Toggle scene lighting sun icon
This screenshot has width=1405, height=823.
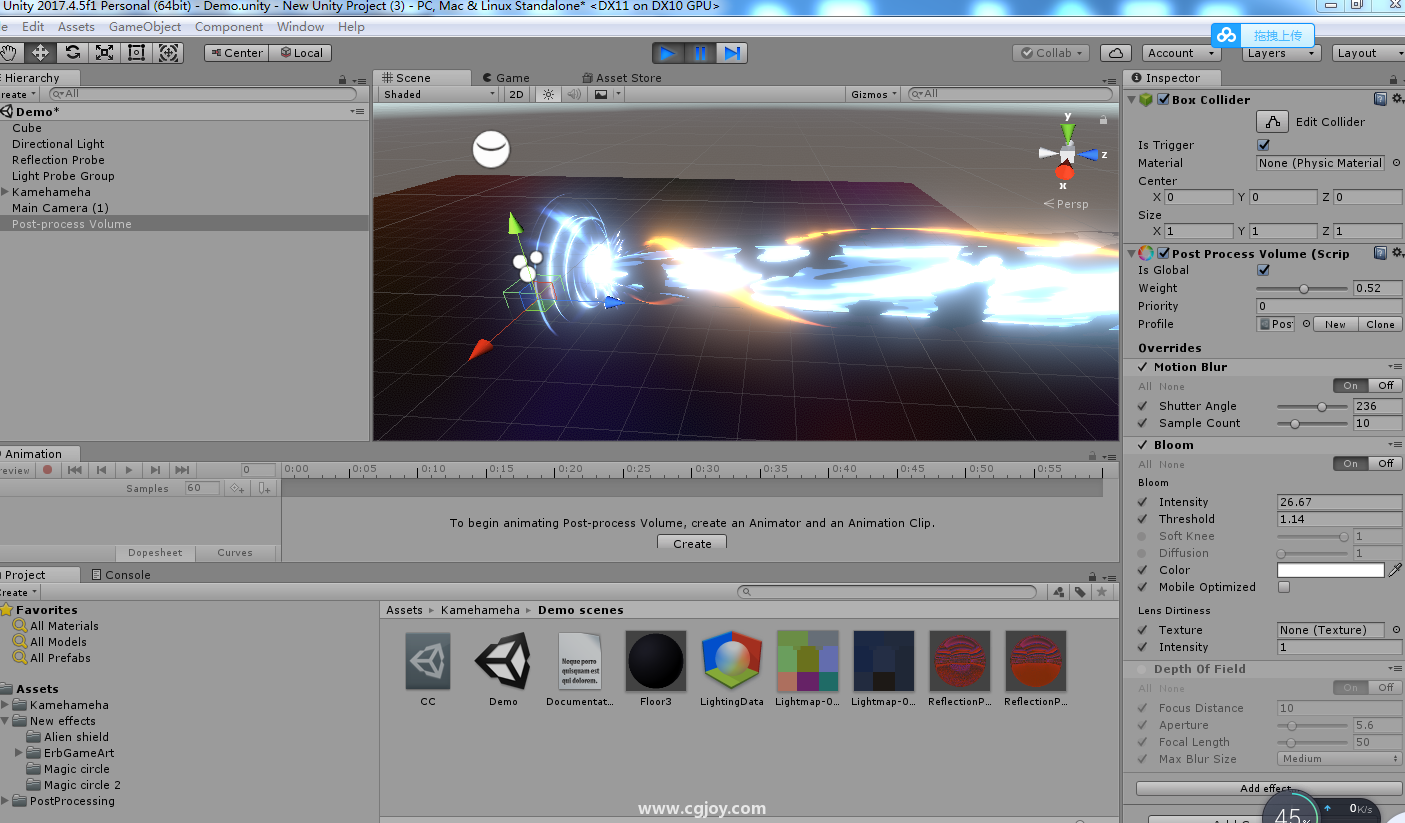548,94
